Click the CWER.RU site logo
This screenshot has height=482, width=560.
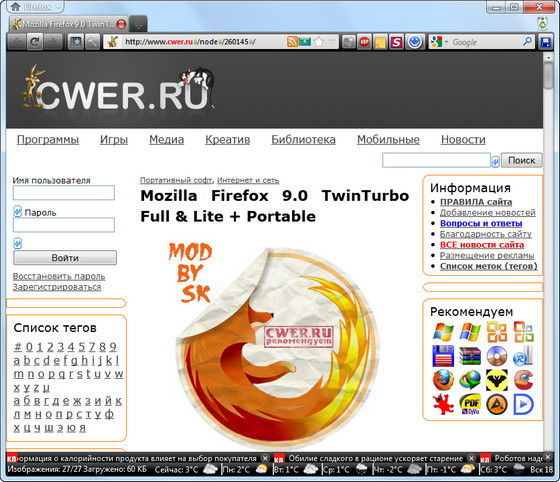(118, 87)
